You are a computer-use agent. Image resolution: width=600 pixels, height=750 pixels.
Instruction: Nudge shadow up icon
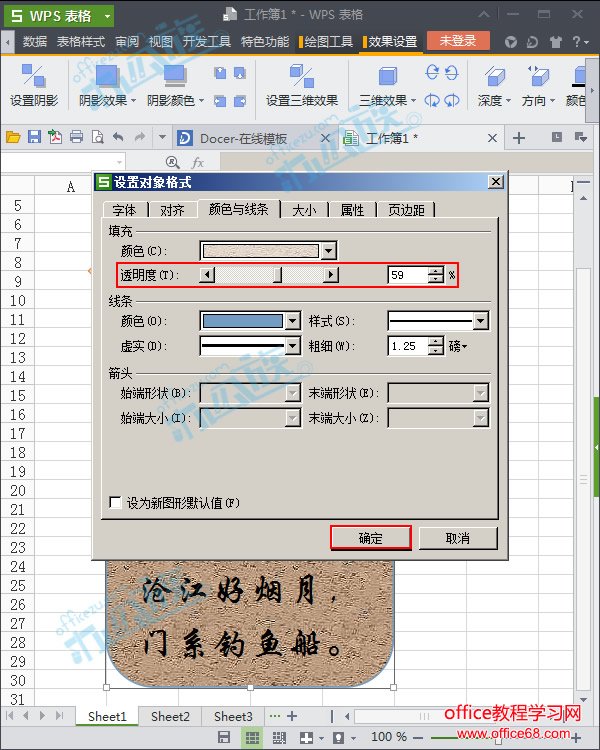click(220, 73)
